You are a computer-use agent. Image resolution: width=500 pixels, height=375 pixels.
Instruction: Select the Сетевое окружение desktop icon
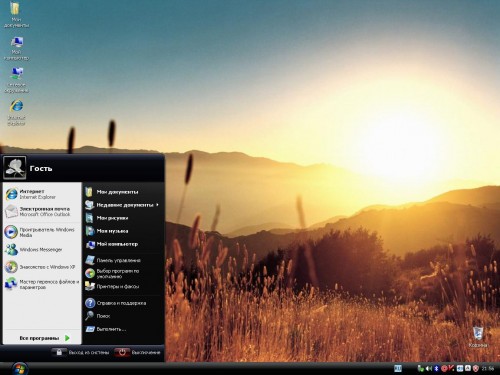pos(16,80)
